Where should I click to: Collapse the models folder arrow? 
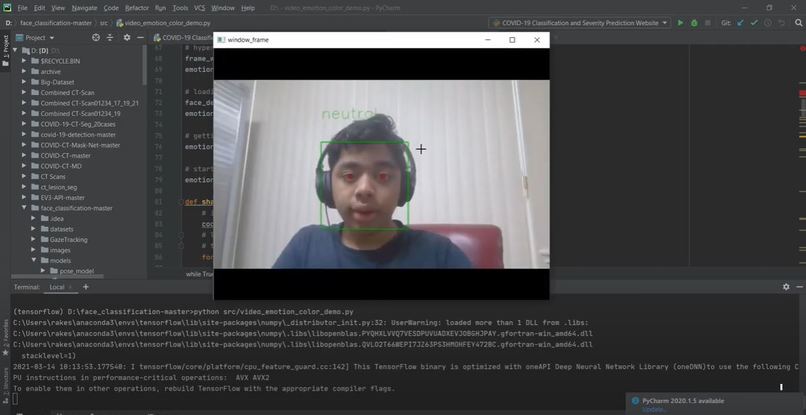click(x=34, y=260)
